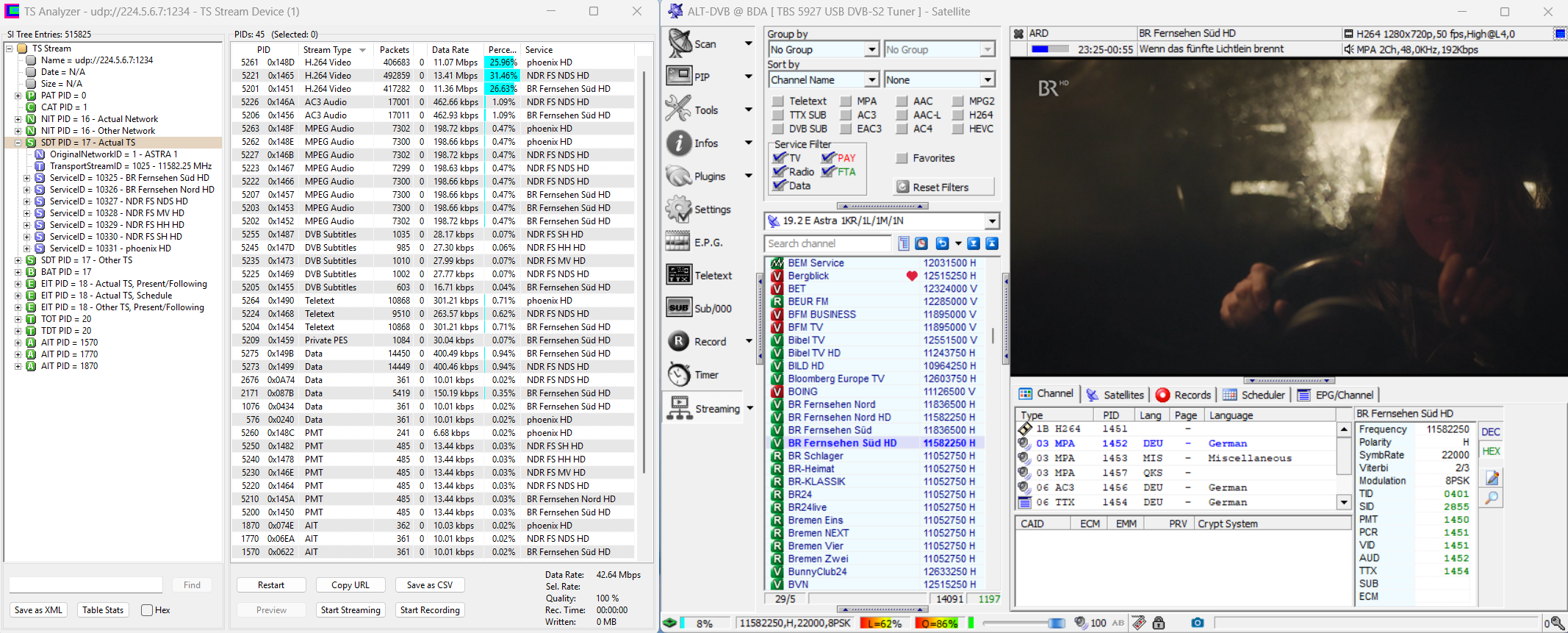This screenshot has width=1568, height=633.
Task: Open the 19.2 E Astra satellite dropdown
Action: (x=882, y=221)
